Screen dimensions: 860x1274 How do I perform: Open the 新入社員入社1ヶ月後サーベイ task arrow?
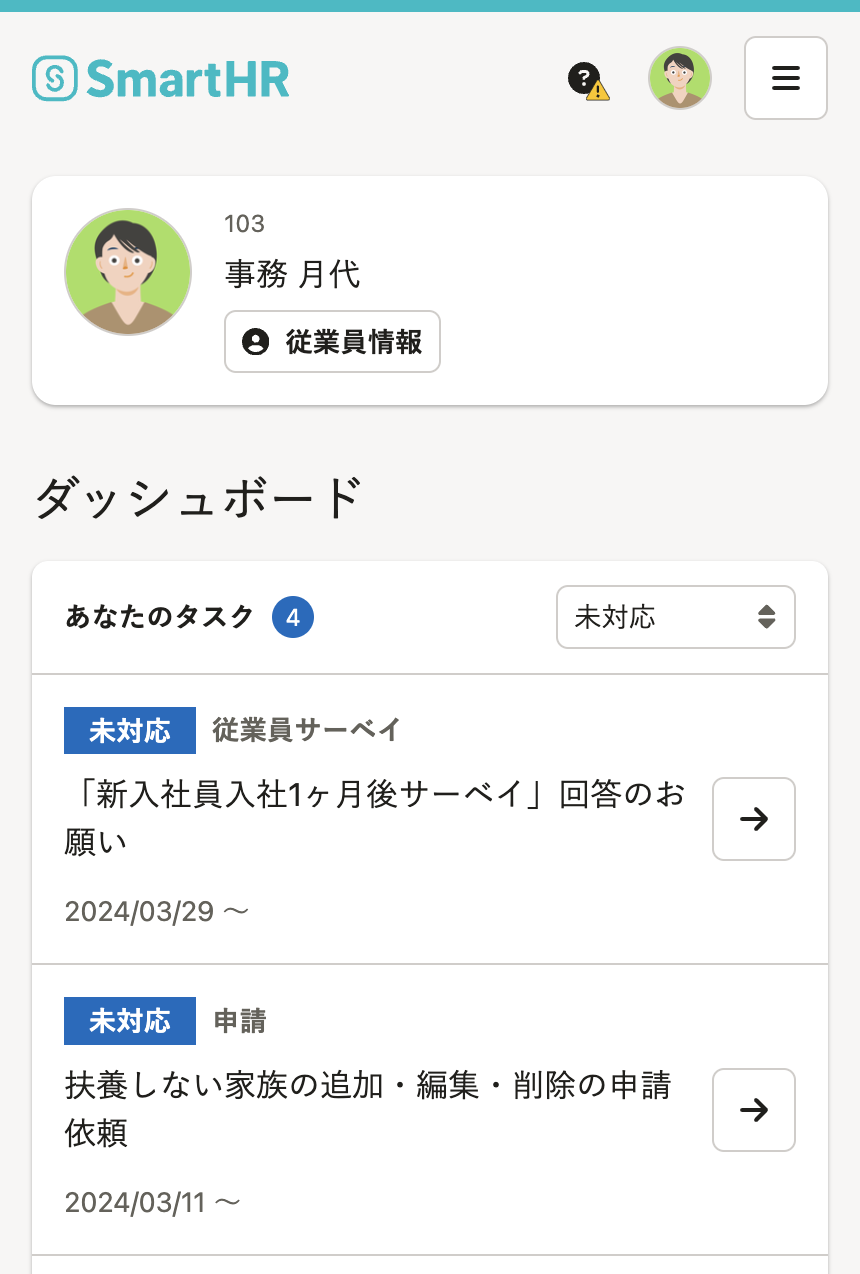(x=753, y=819)
